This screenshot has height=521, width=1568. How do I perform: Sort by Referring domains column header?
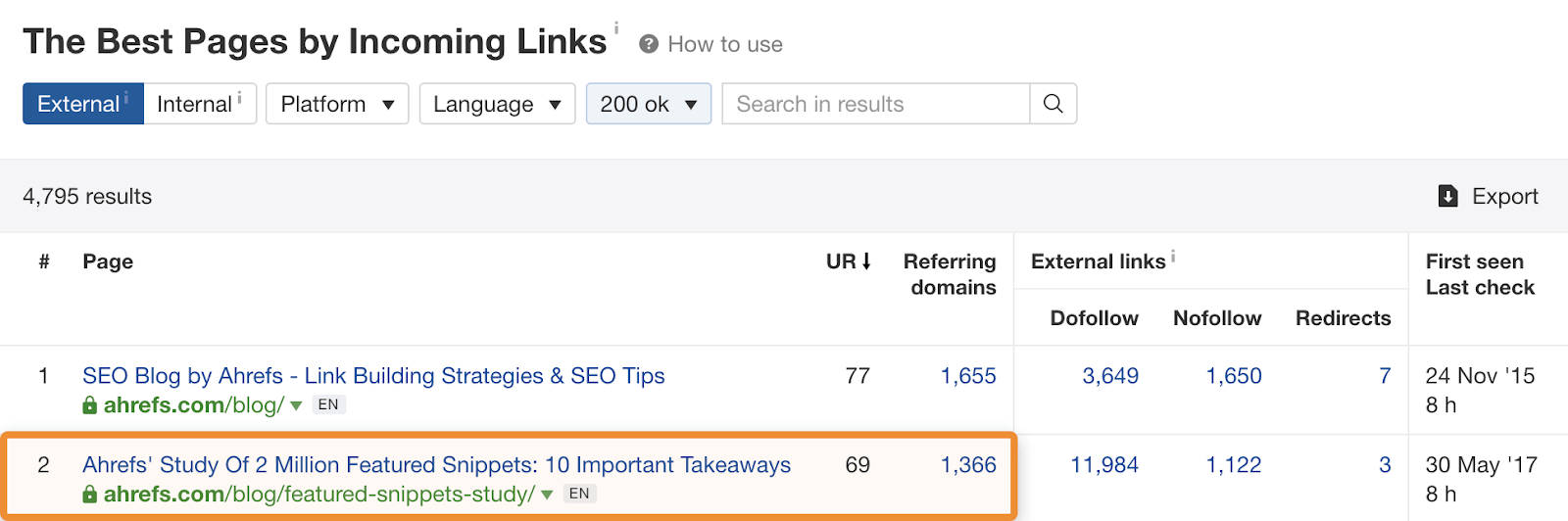click(x=949, y=274)
